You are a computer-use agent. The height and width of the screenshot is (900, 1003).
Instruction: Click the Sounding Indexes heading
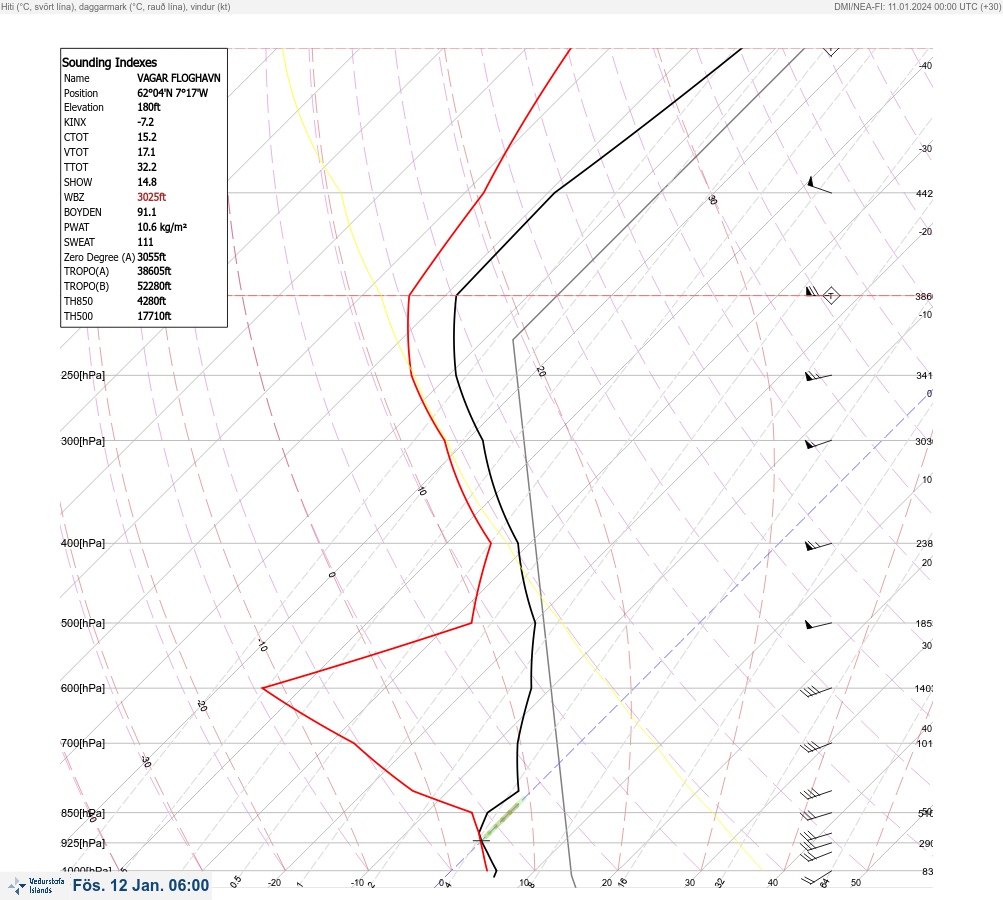(109, 63)
